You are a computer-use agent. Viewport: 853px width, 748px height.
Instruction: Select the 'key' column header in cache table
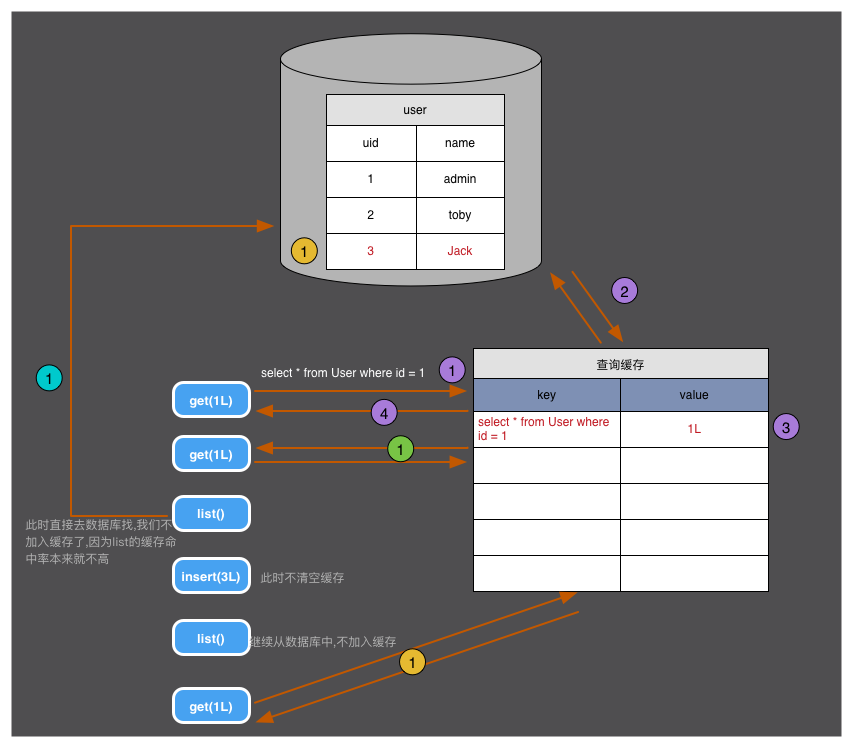tap(547, 395)
